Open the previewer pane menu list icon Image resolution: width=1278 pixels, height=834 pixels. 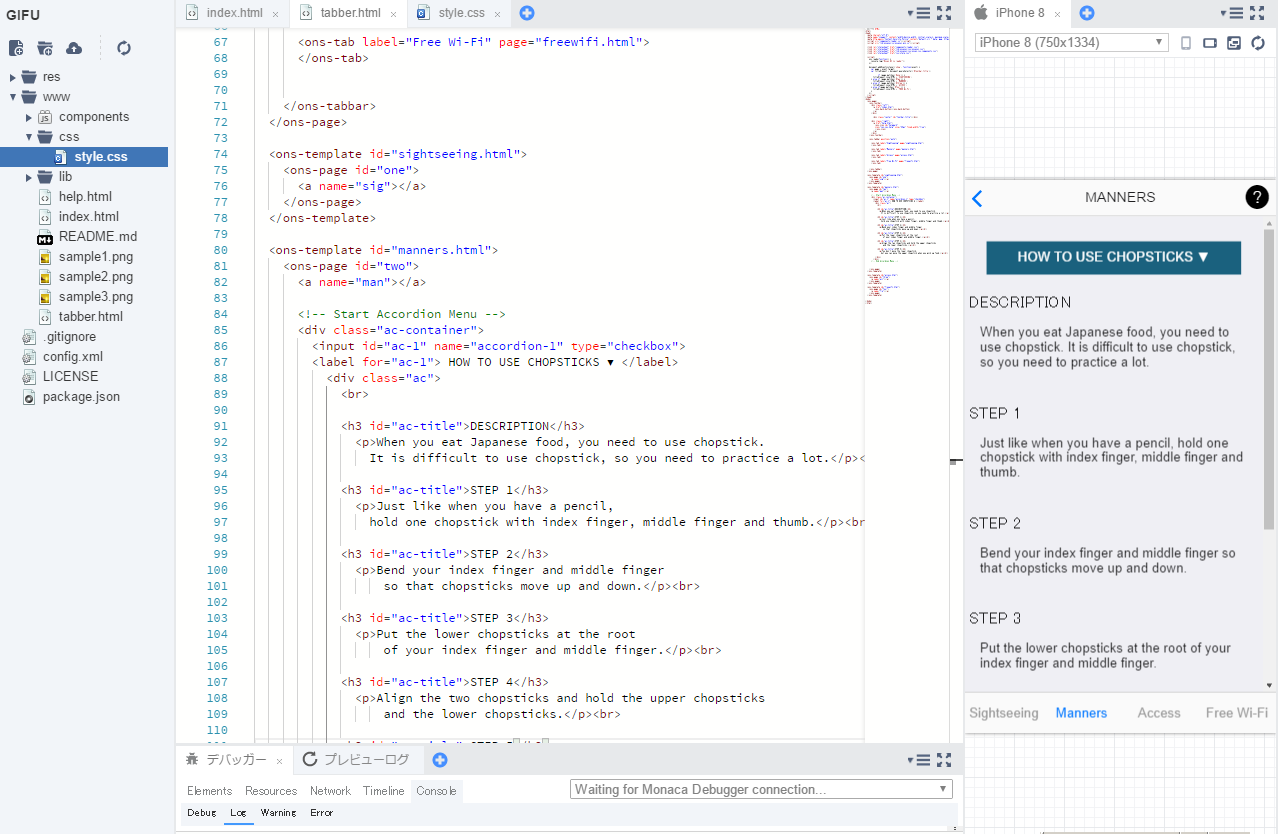point(1234,13)
